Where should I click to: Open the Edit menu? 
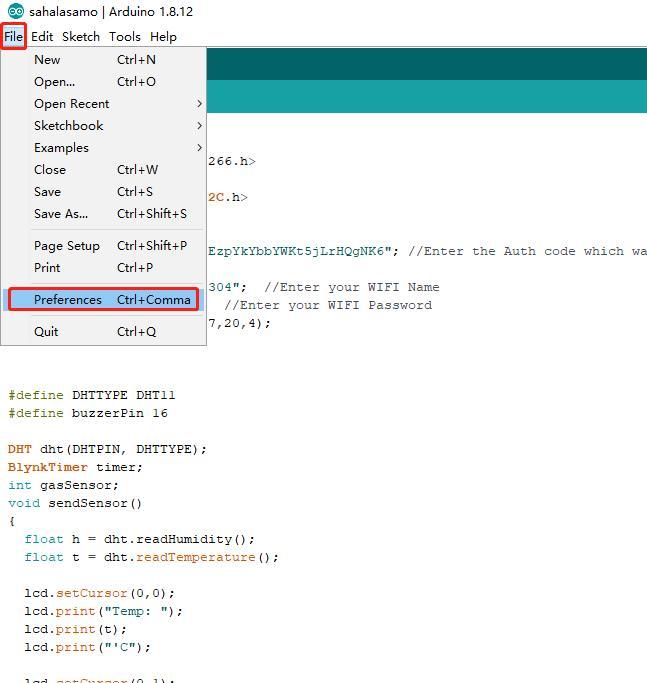coord(42,37)
